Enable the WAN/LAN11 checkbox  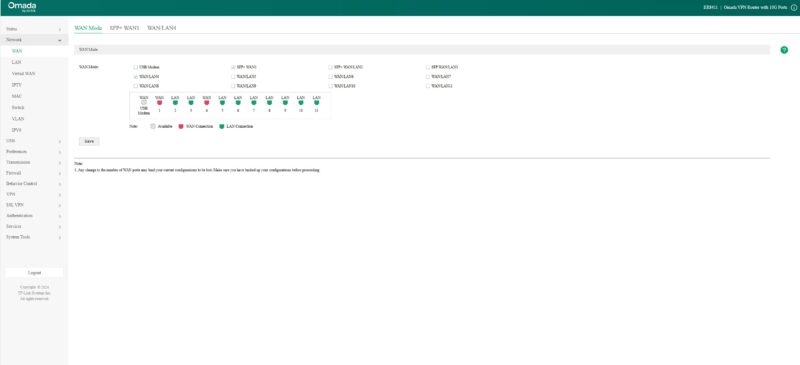[x=428, y=86]
